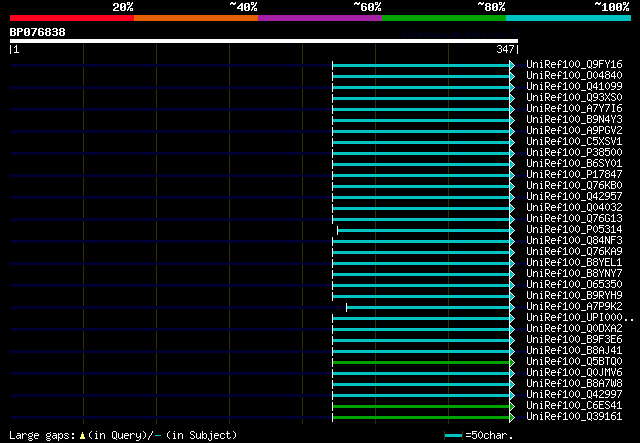Click the green arrowhead on the Q39161 row
This screenshot has width=640, height=443.
[x=512, y=418]
